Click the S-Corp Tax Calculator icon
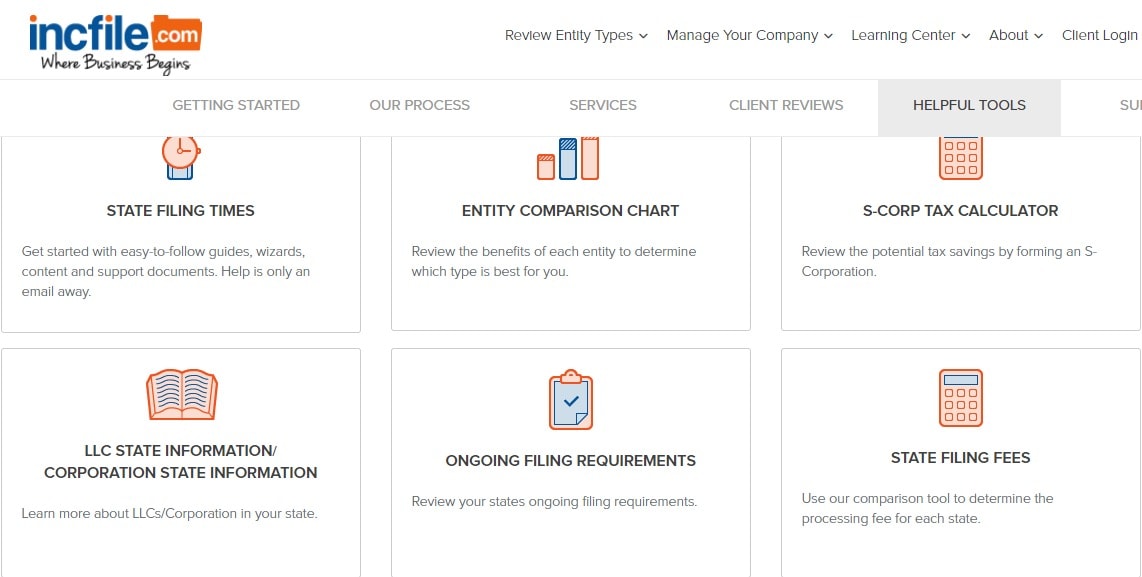 (x=961, y=158)
